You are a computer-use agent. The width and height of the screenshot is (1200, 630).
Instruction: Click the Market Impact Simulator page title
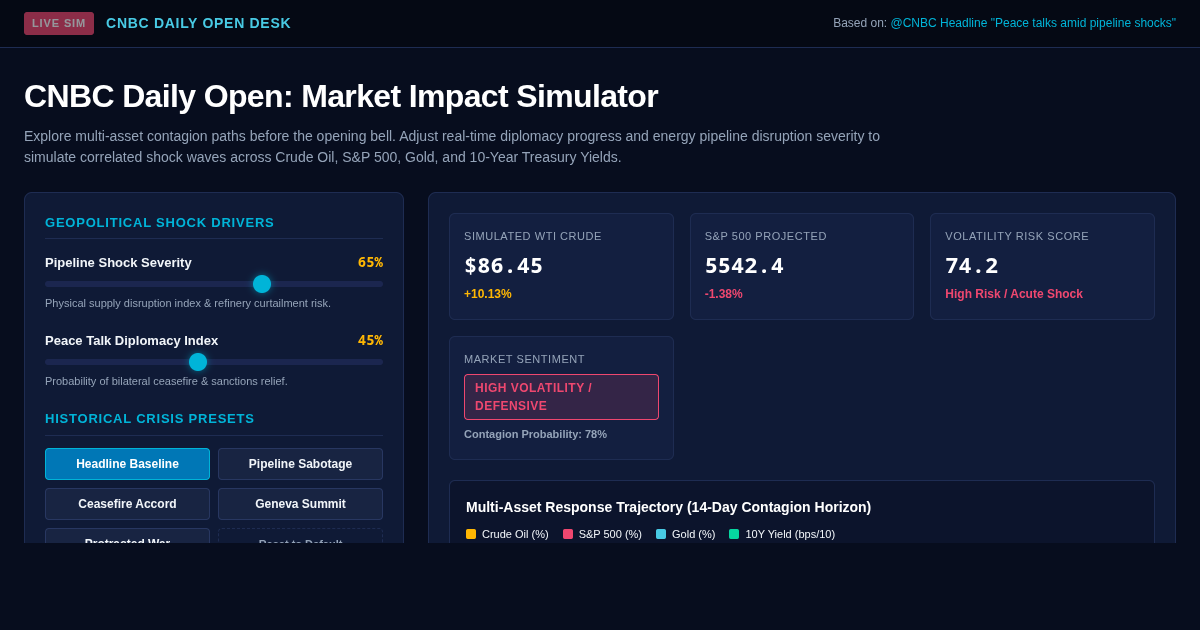341,96
